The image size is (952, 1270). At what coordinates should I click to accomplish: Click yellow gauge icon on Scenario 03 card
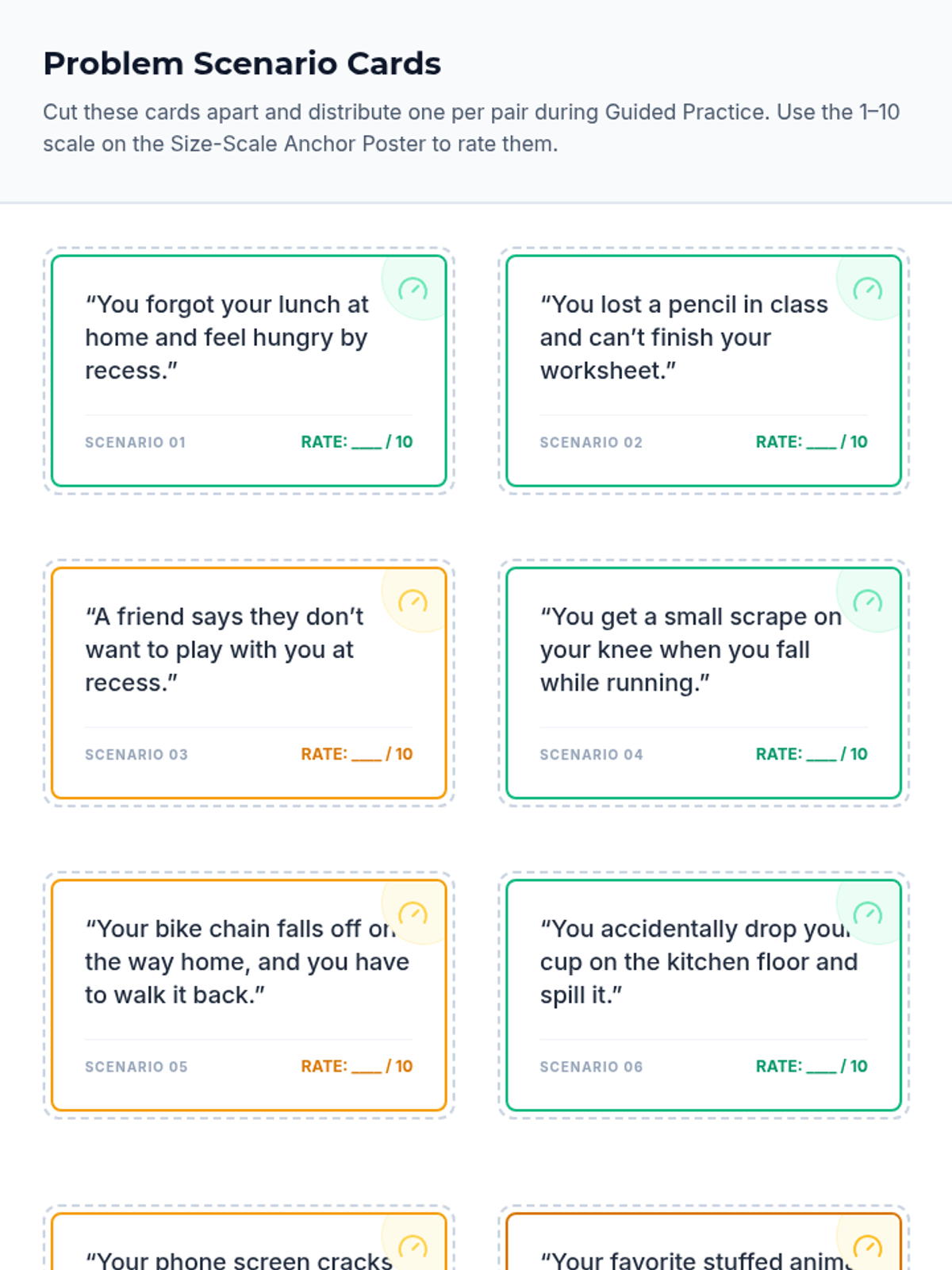[413, 602]
